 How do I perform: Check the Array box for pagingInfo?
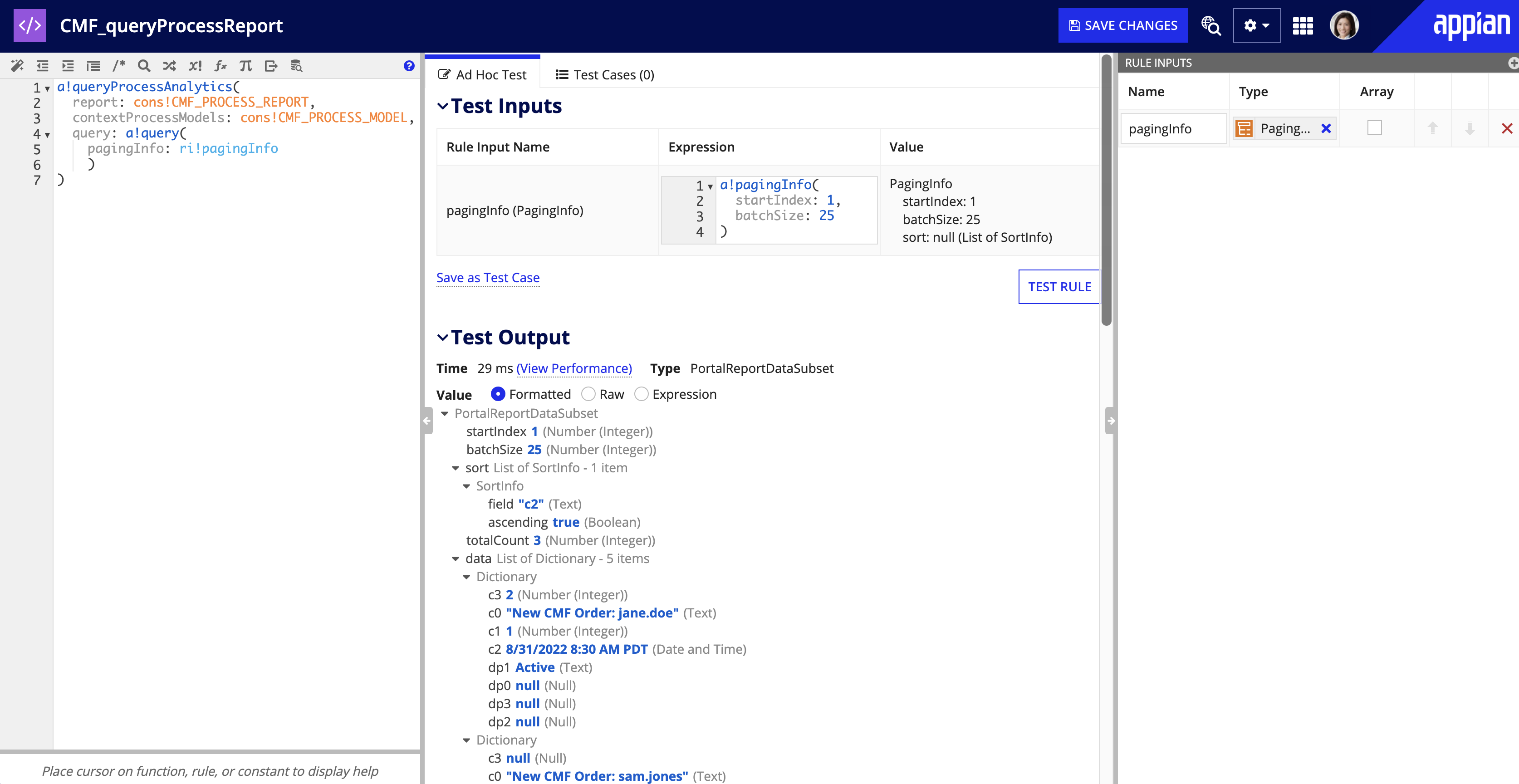(x=1375, y=128)
